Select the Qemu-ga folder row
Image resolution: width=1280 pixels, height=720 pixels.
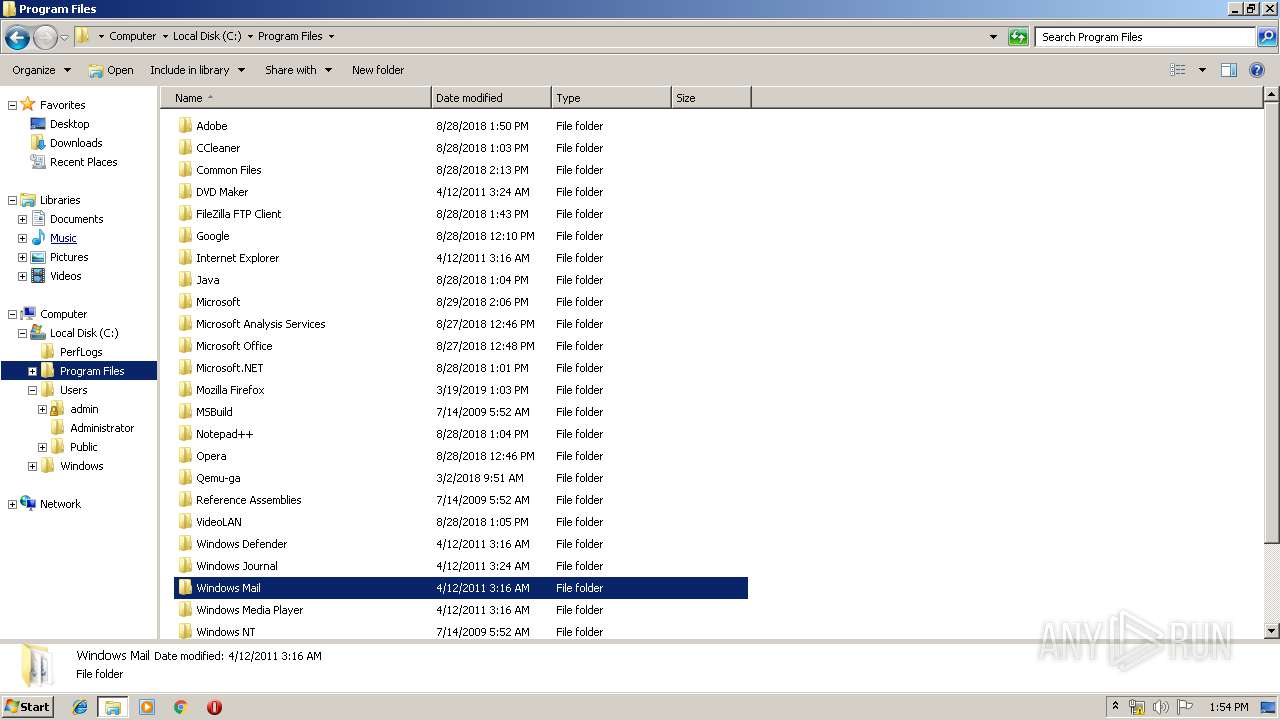click(x=461, y=478)
